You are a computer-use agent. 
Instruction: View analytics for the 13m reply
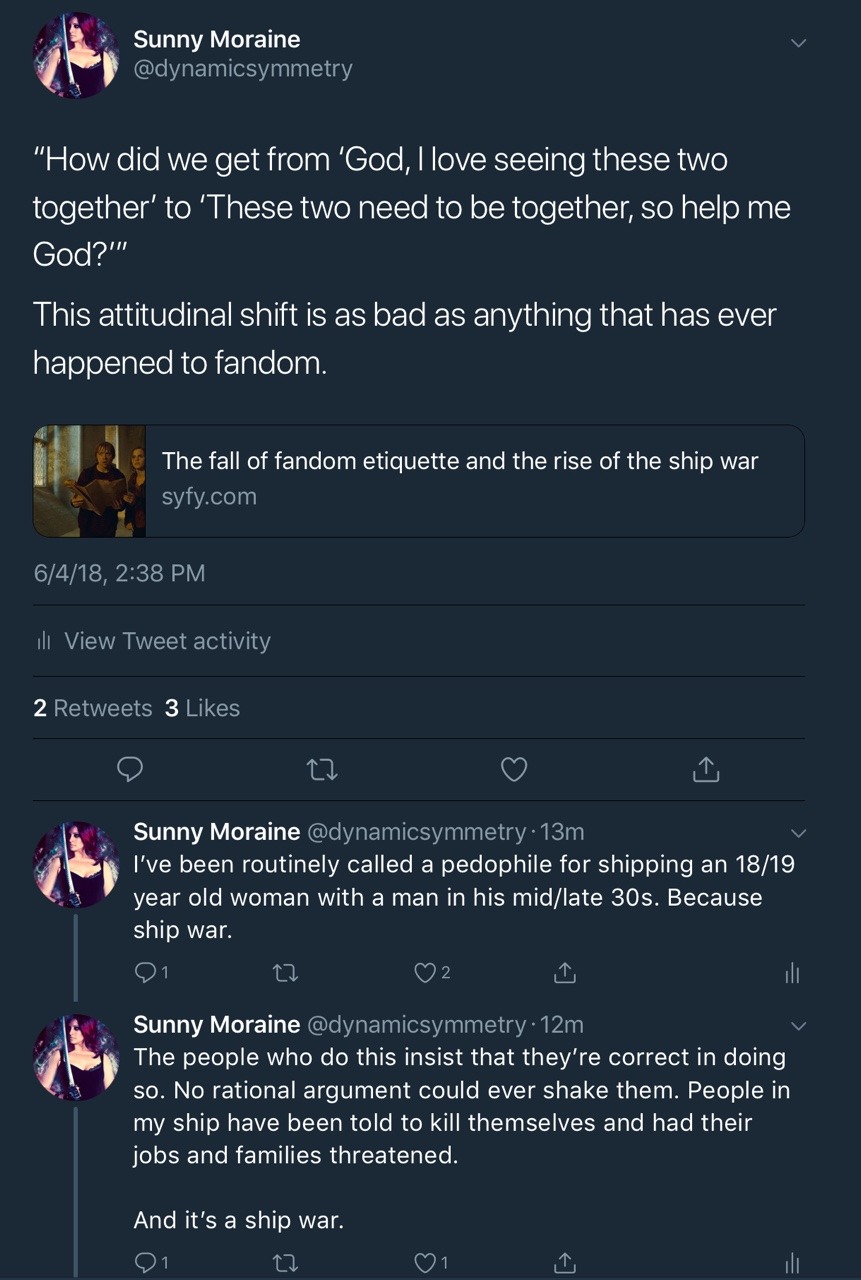coord(792,972)
